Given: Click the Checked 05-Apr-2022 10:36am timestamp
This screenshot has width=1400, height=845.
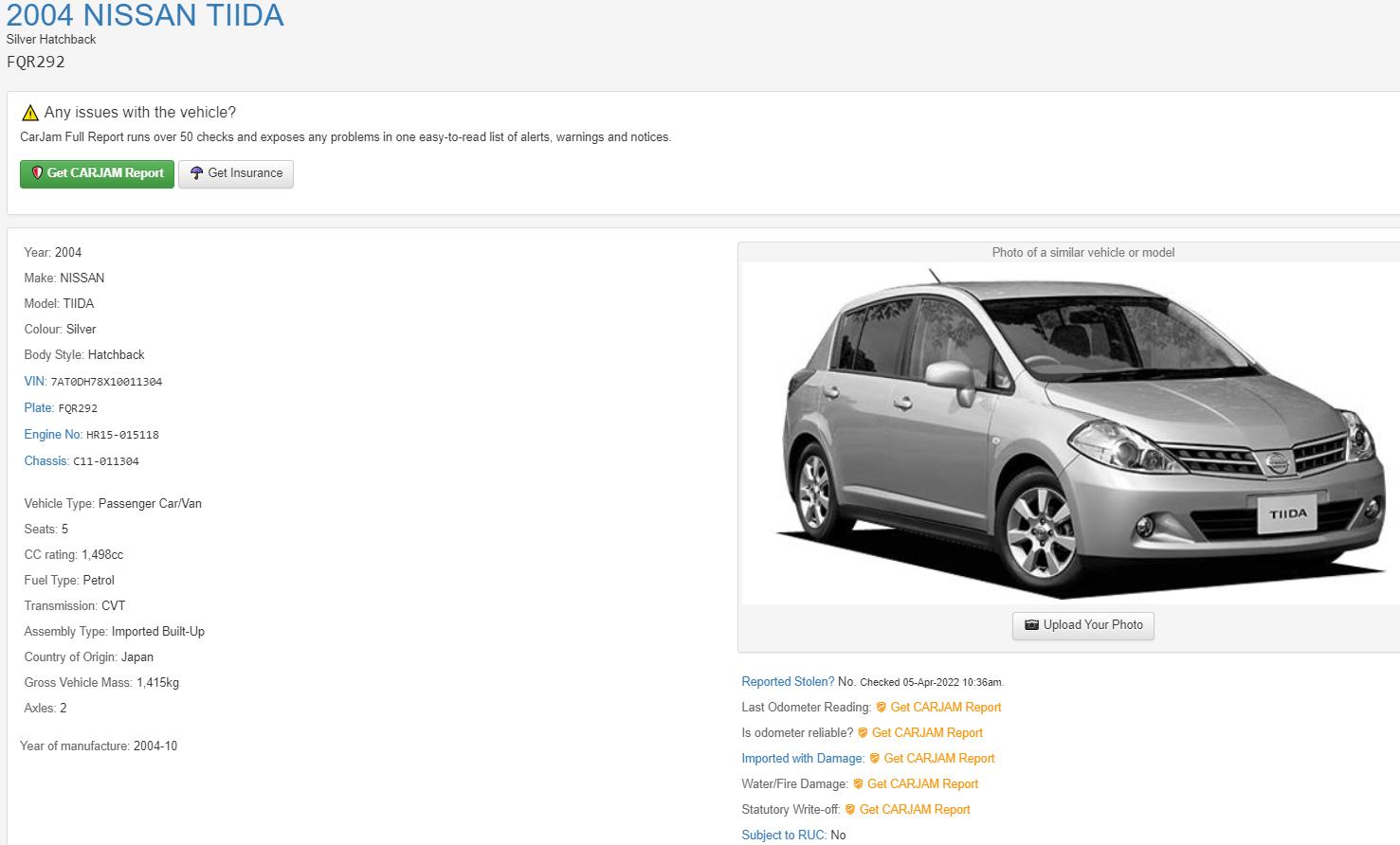Looking at the screenshot, I should pos(932,682).
